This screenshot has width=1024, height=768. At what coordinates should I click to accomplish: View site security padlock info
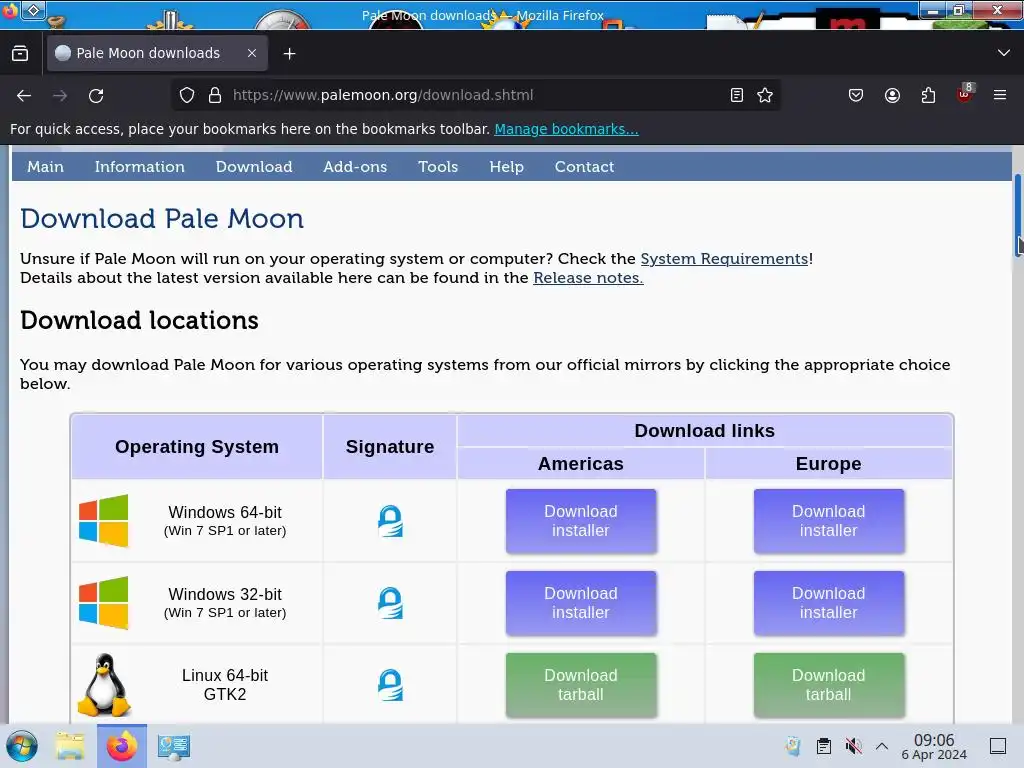[215, 95]
